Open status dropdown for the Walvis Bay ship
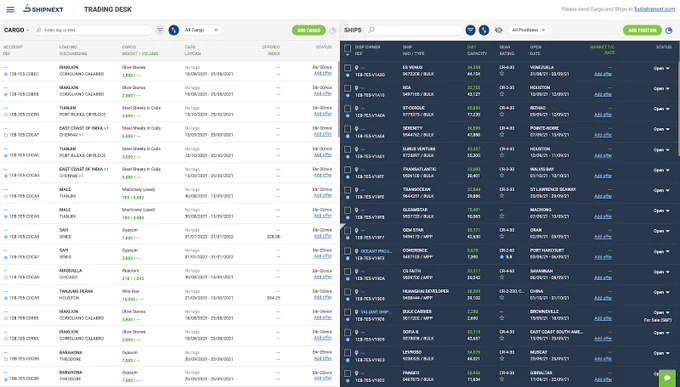This screenshot has width=680, height=387. pos(661,170)
